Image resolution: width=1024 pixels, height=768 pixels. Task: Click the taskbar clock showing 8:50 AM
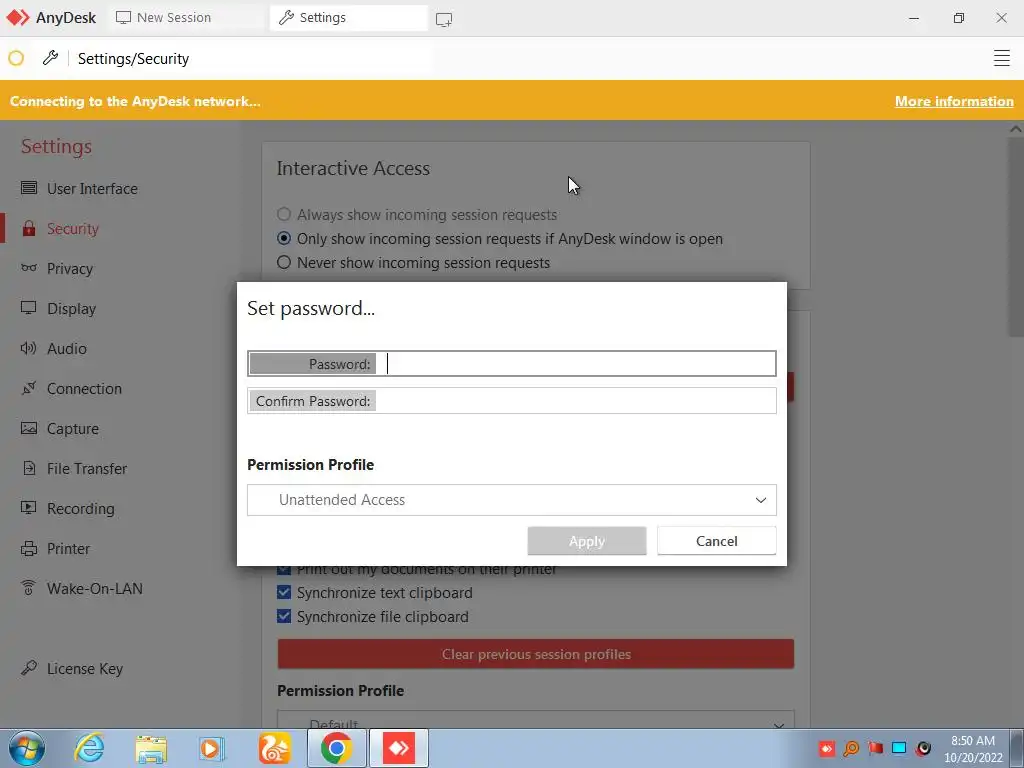tap(972, 748)
